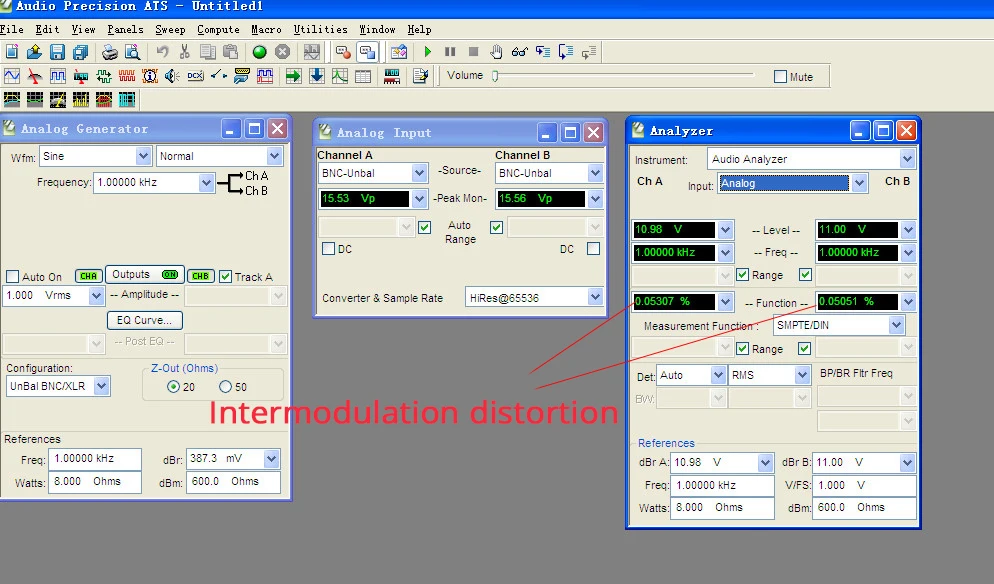Click the speaker icon in the panels toolbar
The height and width of the screenshot is (584, 994).
pos(172,77)
